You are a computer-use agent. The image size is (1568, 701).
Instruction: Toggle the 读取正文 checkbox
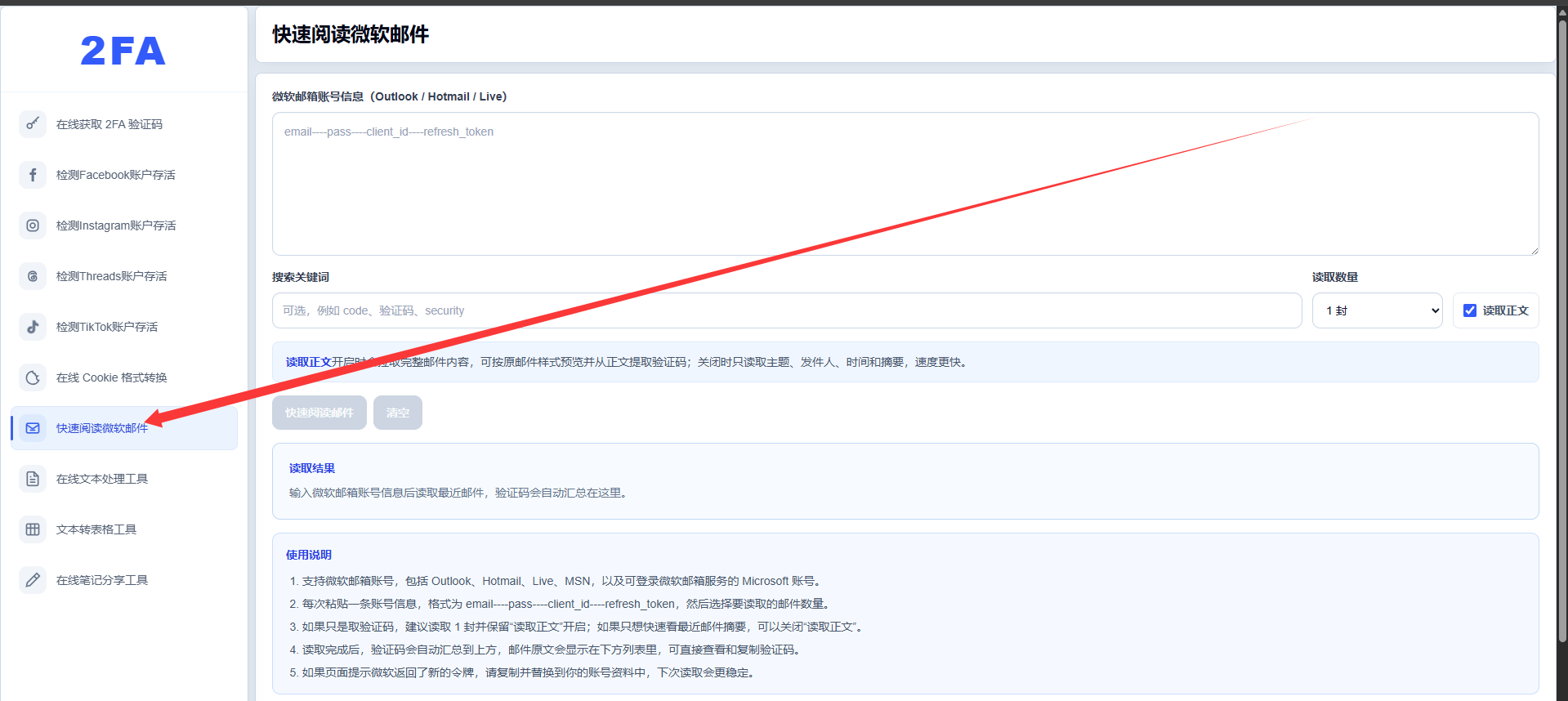click(x=1470, y=310)
